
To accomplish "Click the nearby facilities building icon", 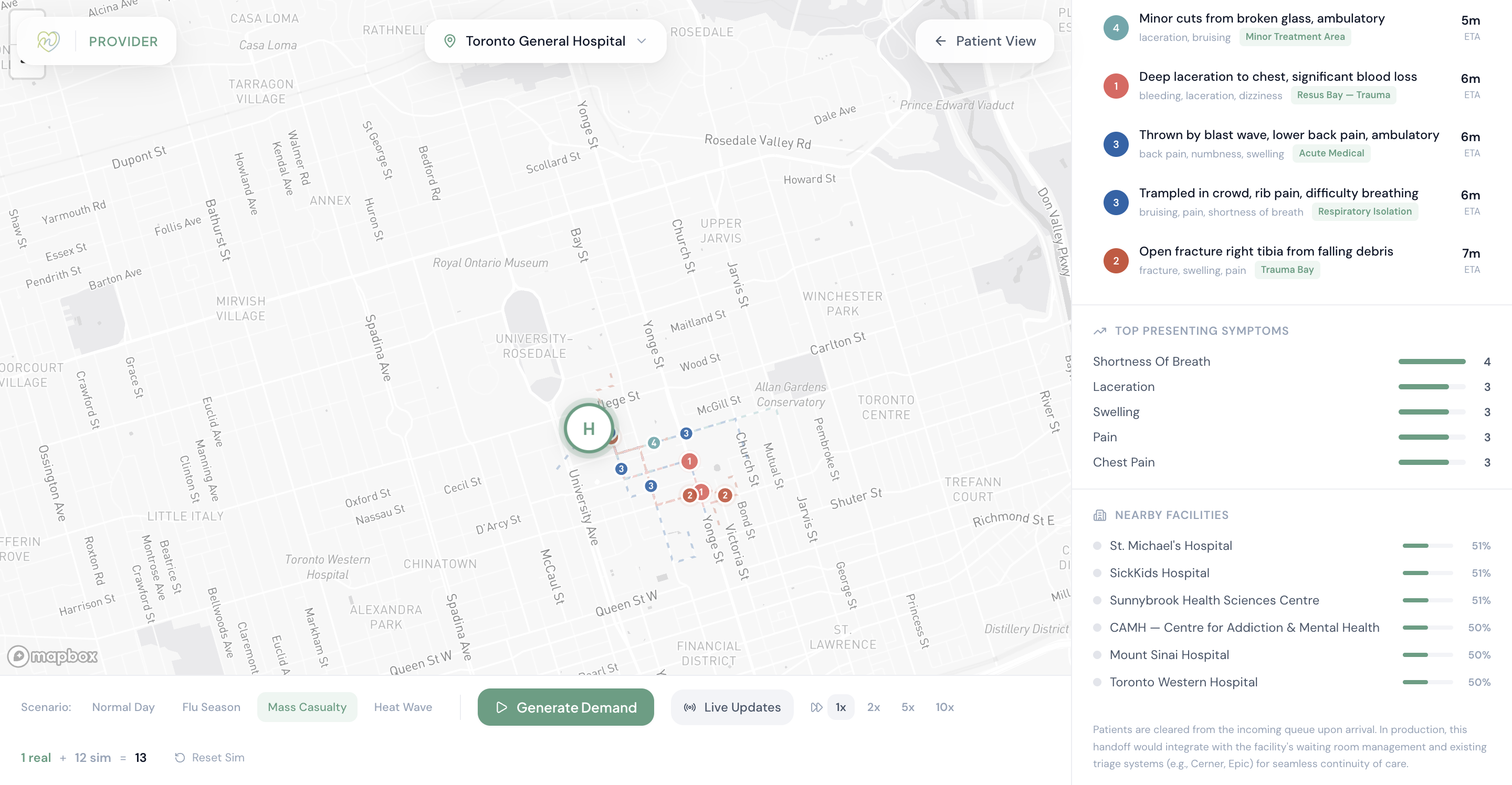I will pyautogui.click(x=1099, y=515).
